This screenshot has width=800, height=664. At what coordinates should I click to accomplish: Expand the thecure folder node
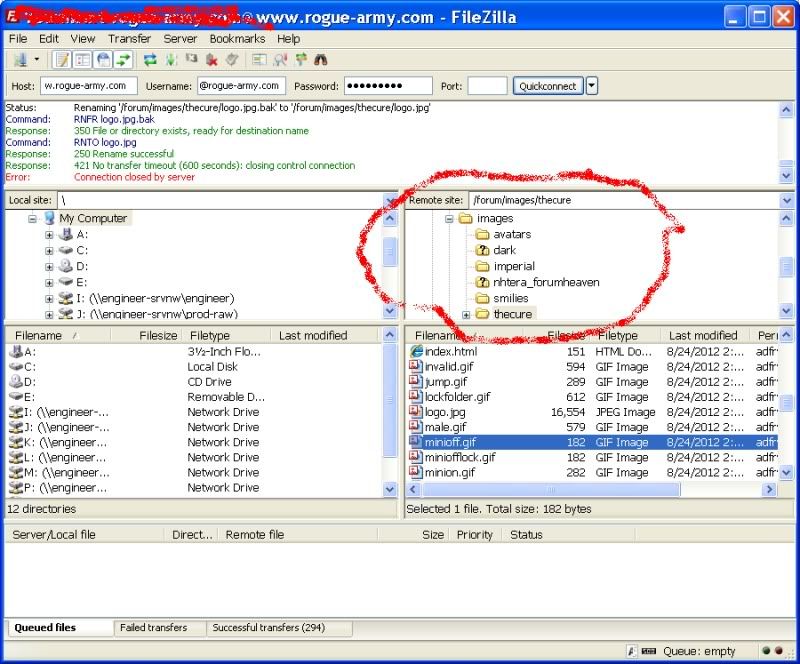pyautogui.click(x=466, y=315)
